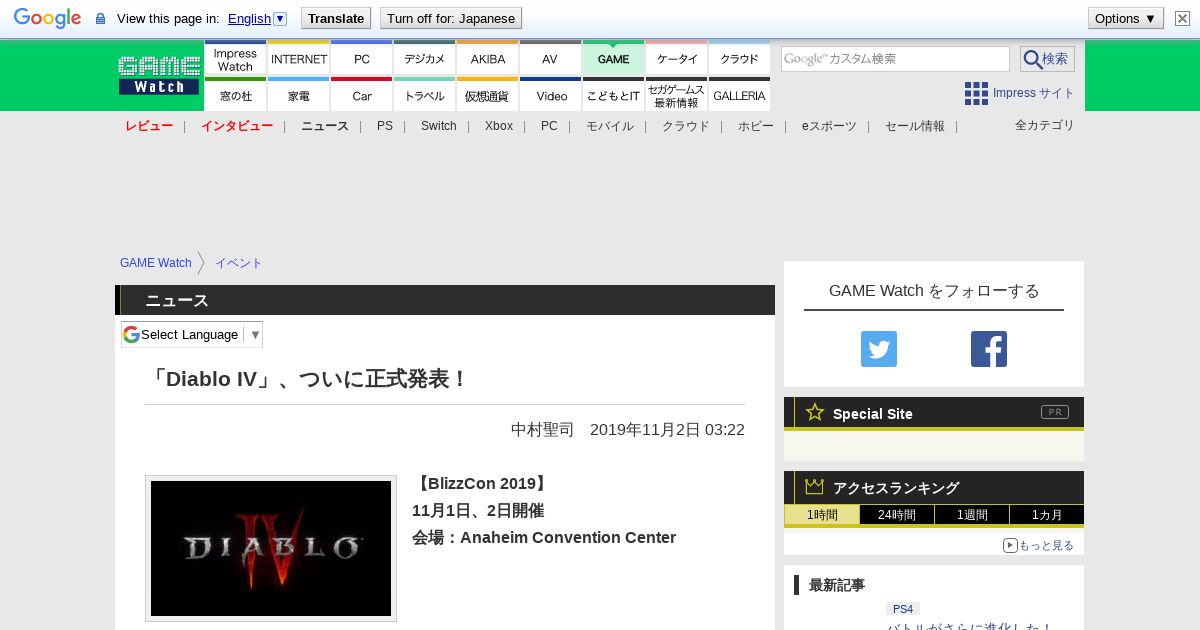Open the Diablo IV logo image
Image resolution: width=1200 pixels, height=630 pixels.
[271, 548]
